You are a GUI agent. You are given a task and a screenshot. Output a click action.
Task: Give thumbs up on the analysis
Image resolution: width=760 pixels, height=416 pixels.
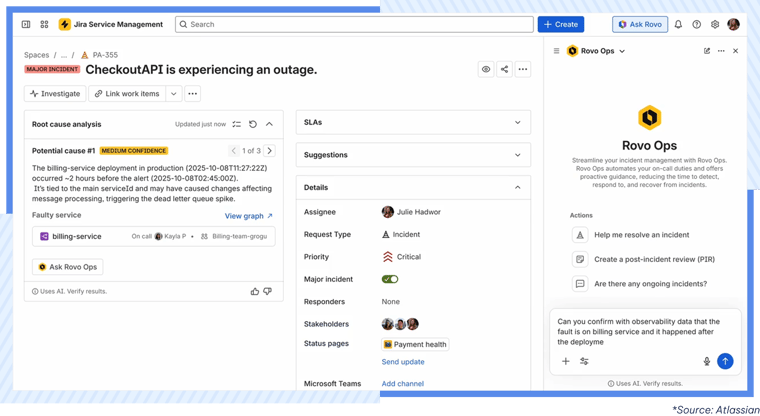pos(254,291)
